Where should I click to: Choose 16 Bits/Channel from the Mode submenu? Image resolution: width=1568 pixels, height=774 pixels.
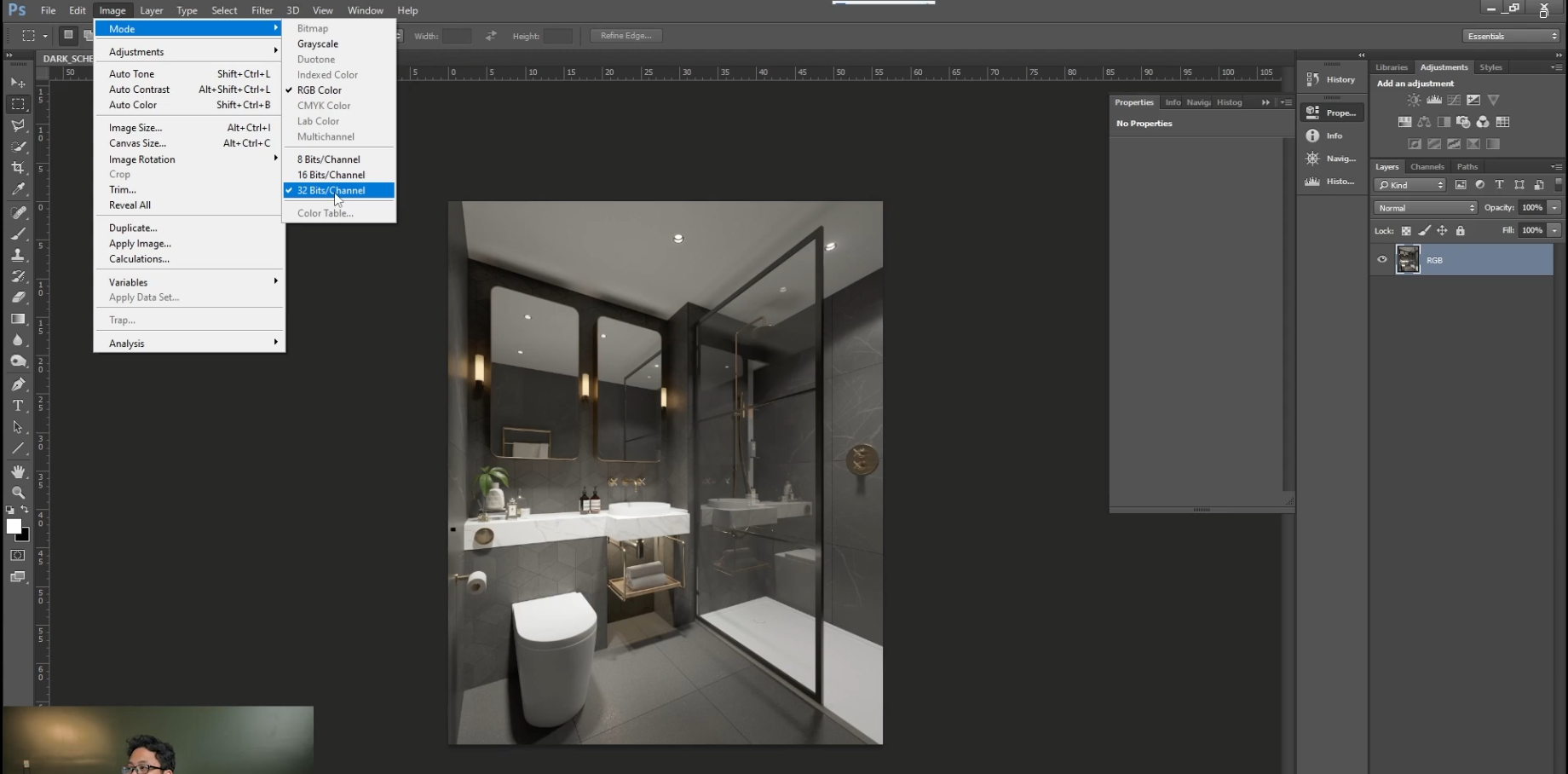(331, 175)
